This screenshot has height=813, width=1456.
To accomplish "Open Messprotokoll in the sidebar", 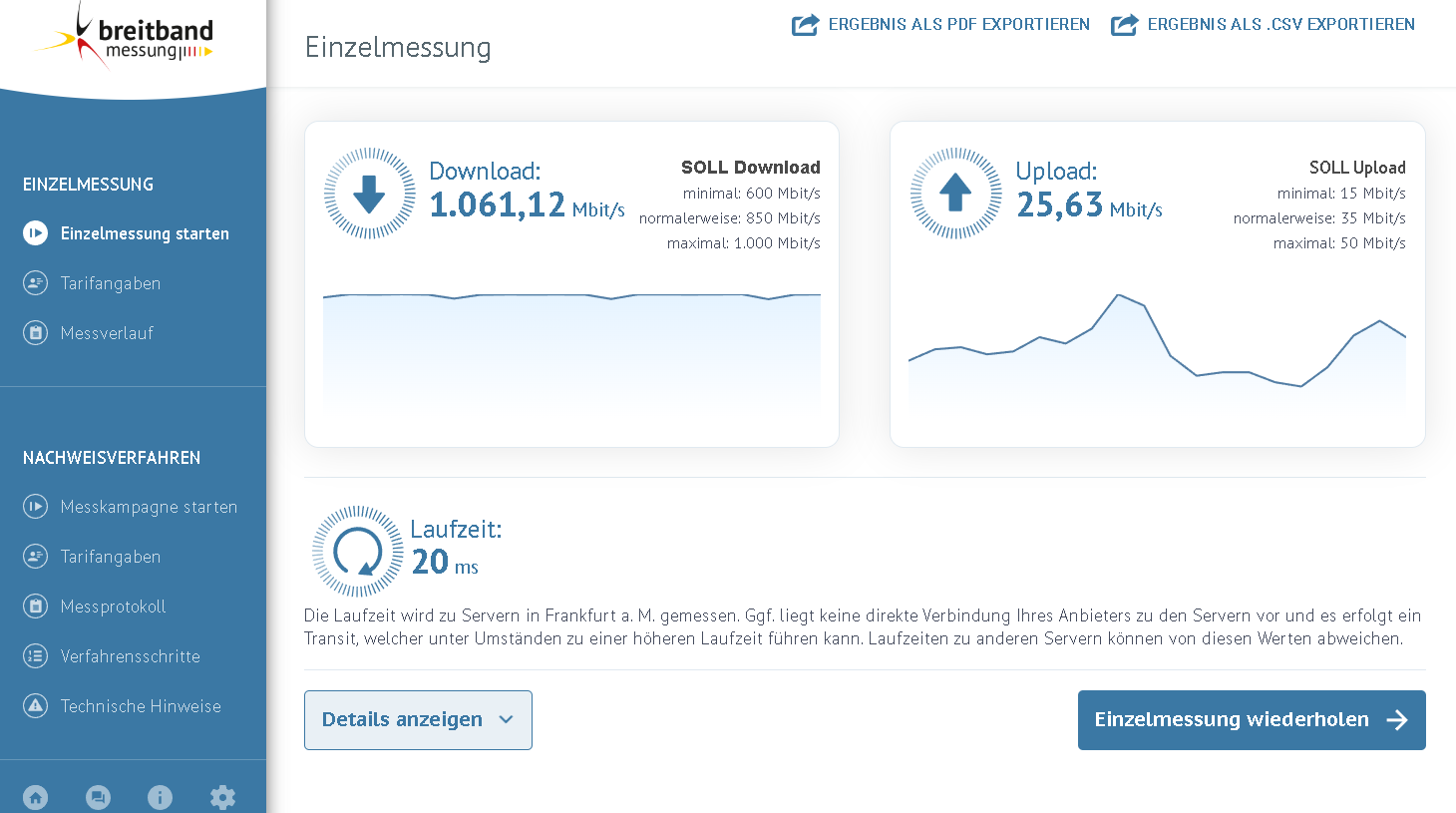I will [x=95, y=607].
